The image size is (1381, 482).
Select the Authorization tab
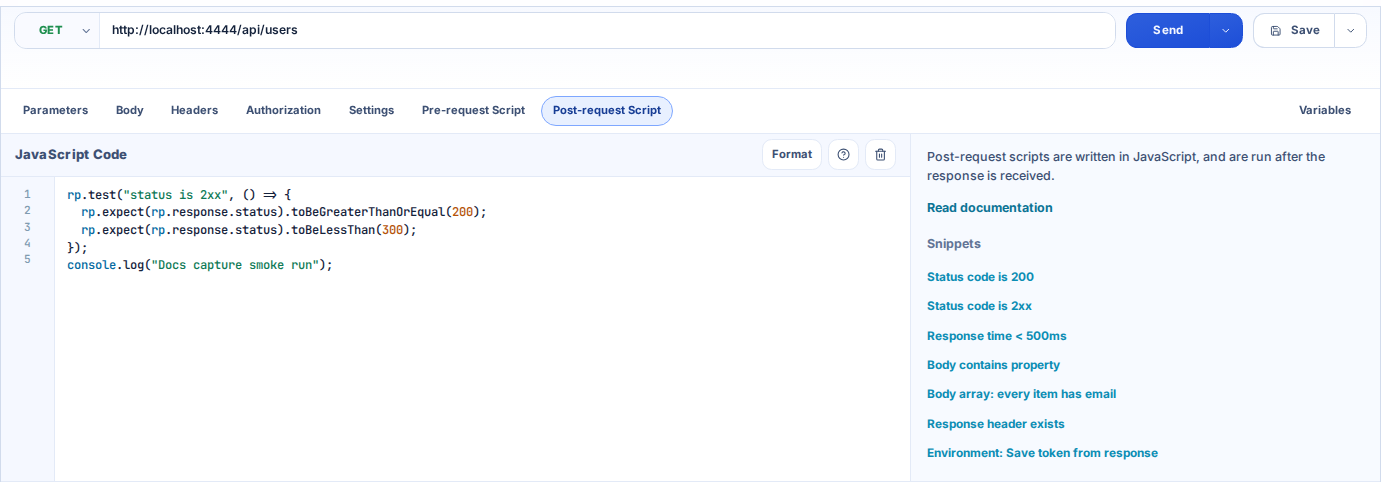tap(283, 110)
